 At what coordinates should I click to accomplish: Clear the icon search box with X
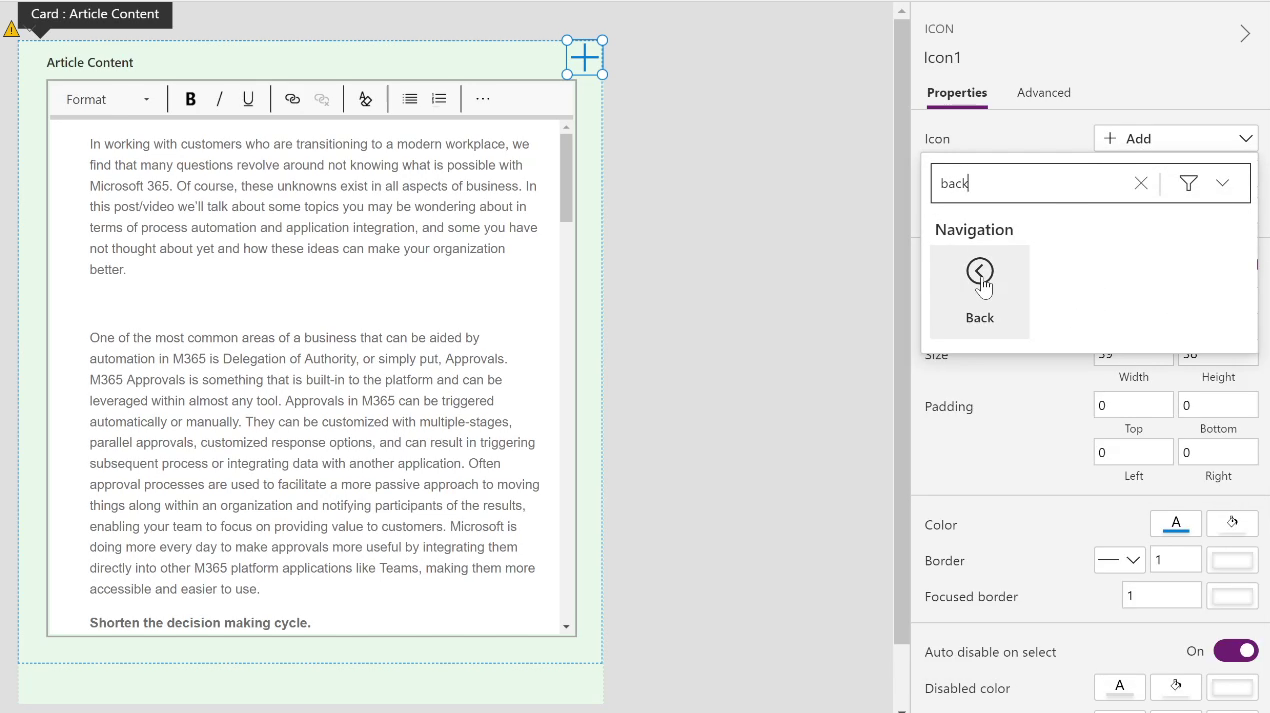click(x=1141, y=183)
